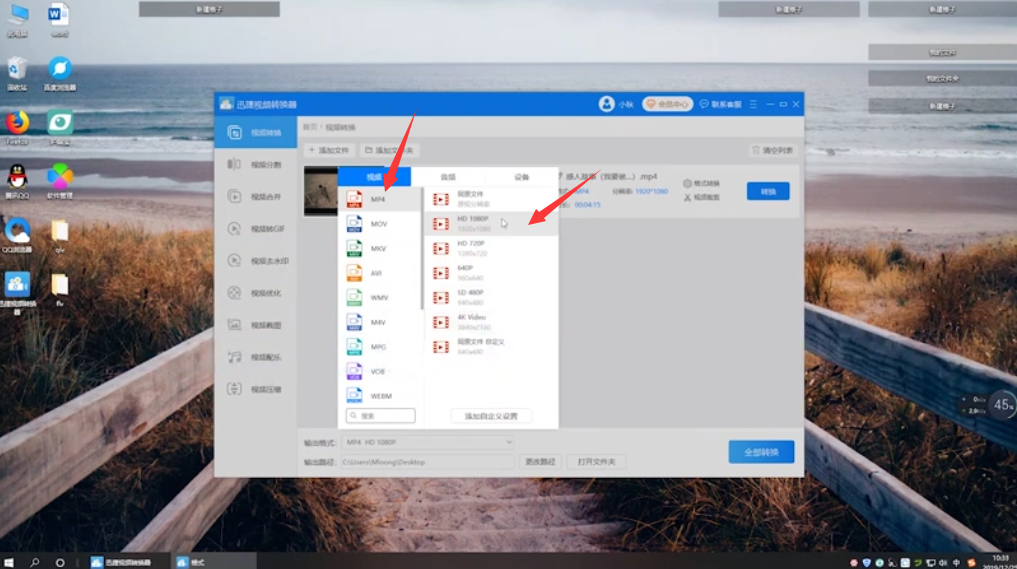This screenshot has height=569, width=1017.
Task: Click the 清空列表 button
Action: 772,151
